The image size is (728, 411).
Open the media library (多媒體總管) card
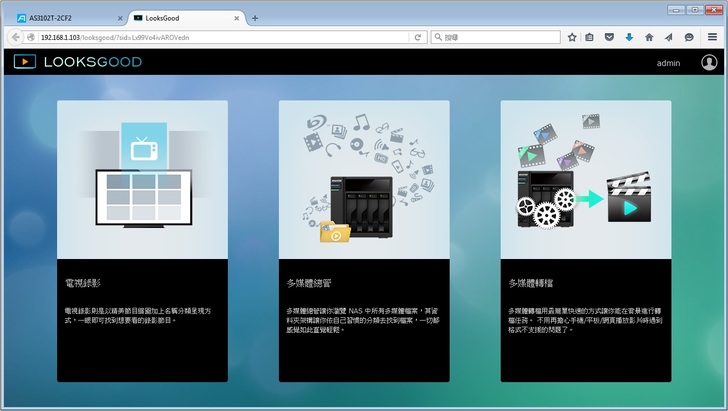point(364,240)
